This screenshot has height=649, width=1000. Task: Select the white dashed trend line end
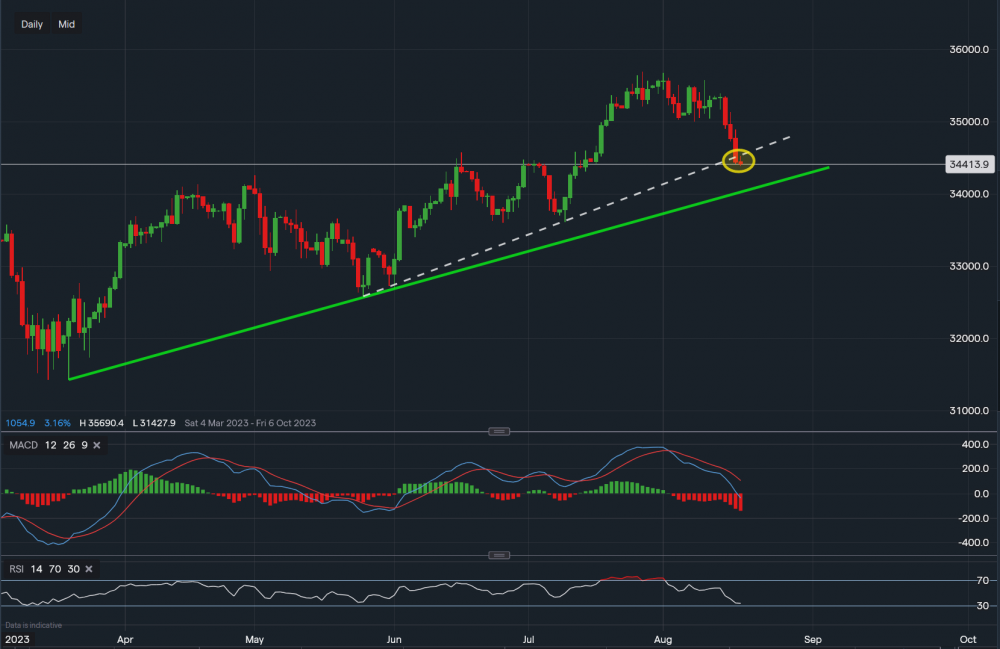[789, 137]
